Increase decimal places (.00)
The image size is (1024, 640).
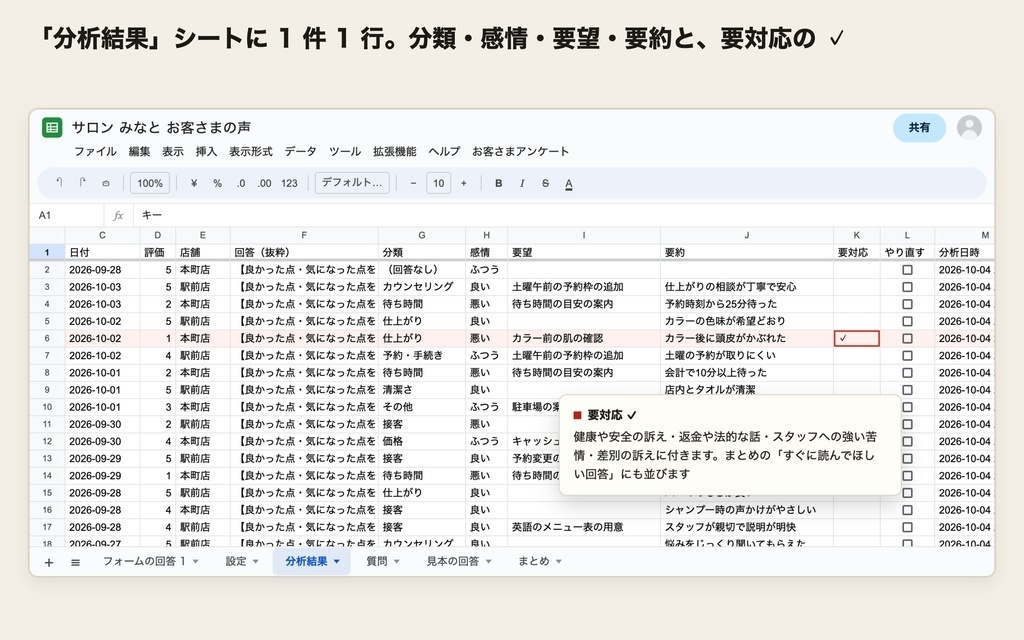pos(264,184)
